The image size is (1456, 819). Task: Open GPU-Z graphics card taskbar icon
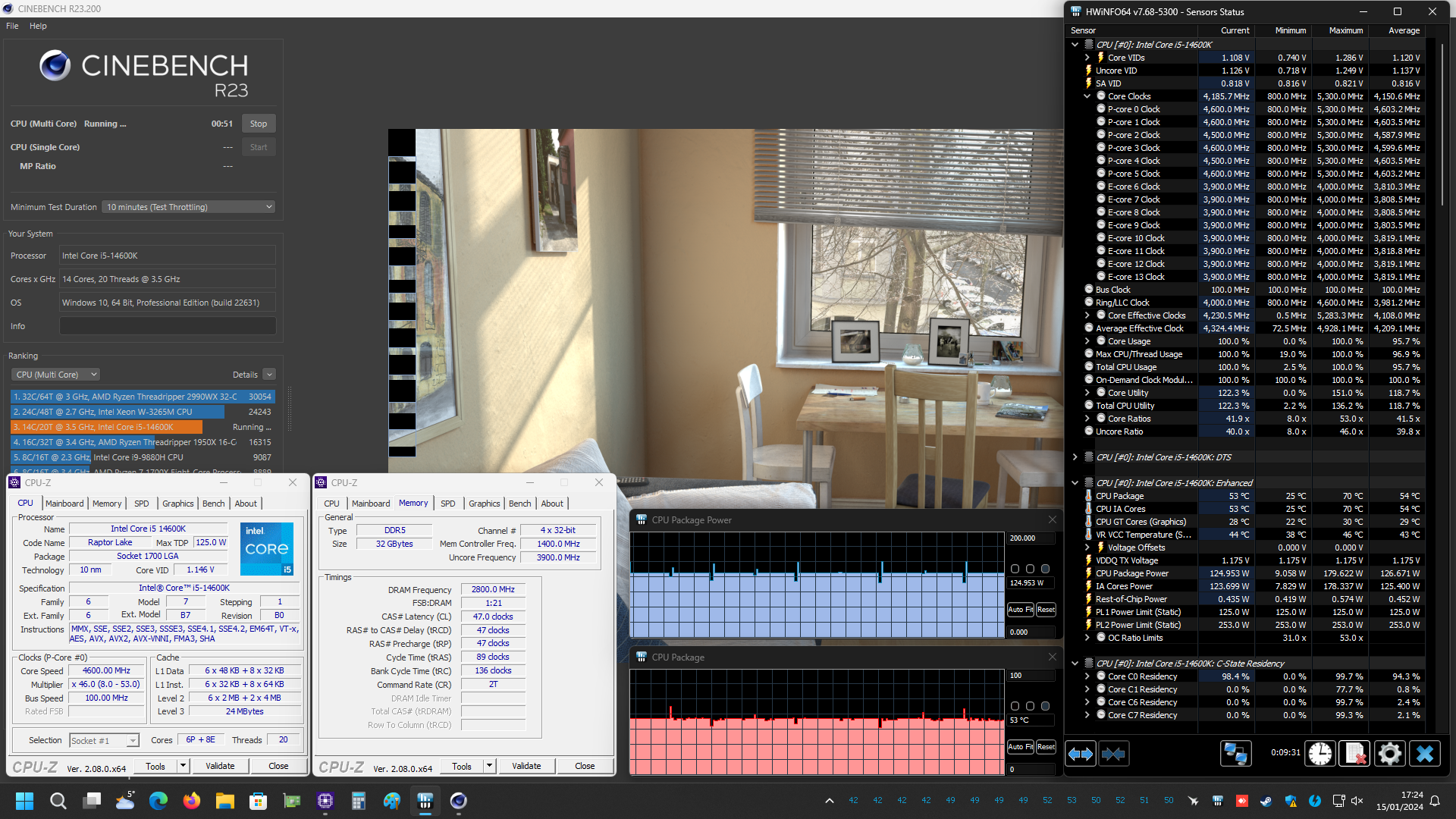point(292,801)
